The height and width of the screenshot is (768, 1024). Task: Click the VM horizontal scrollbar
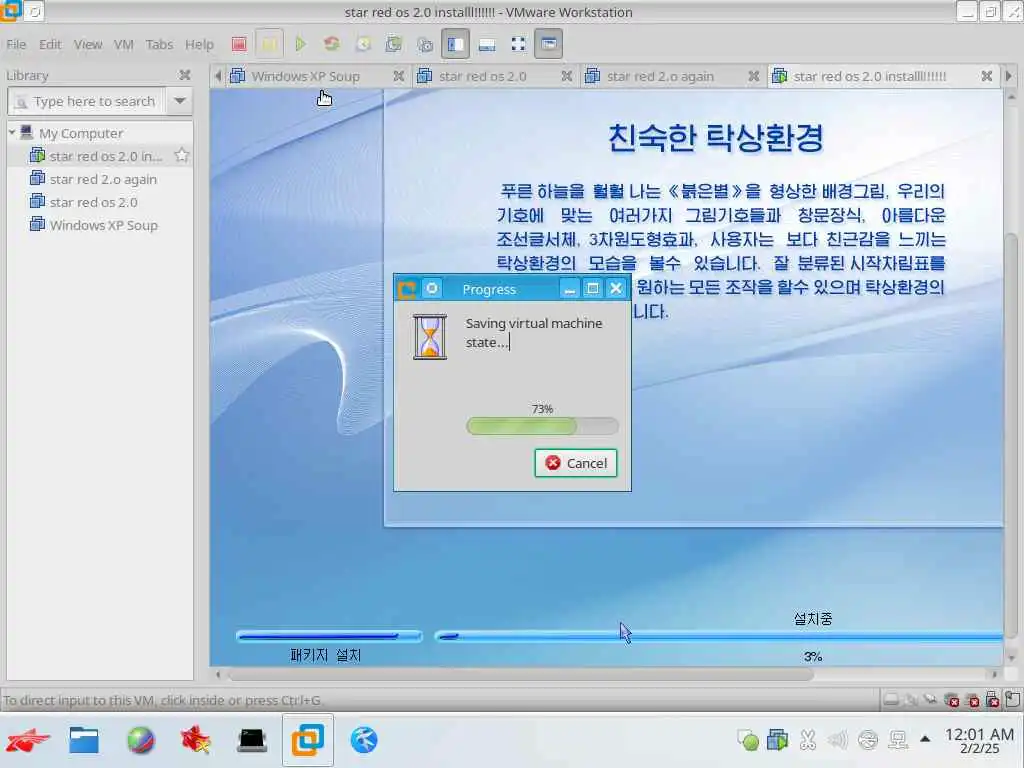520,675
